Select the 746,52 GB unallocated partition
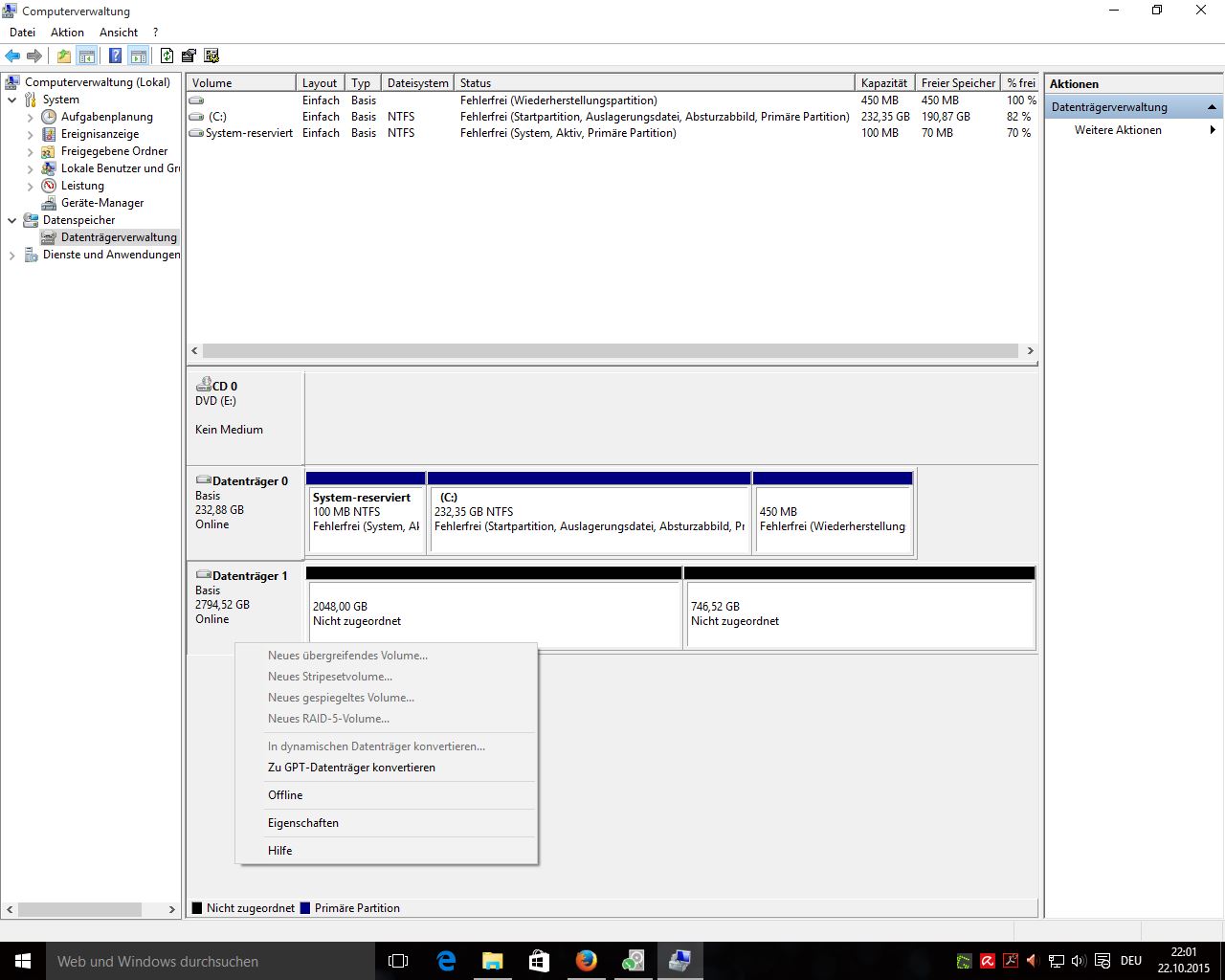Viewport: 1225px width, 980px height. 859,608
